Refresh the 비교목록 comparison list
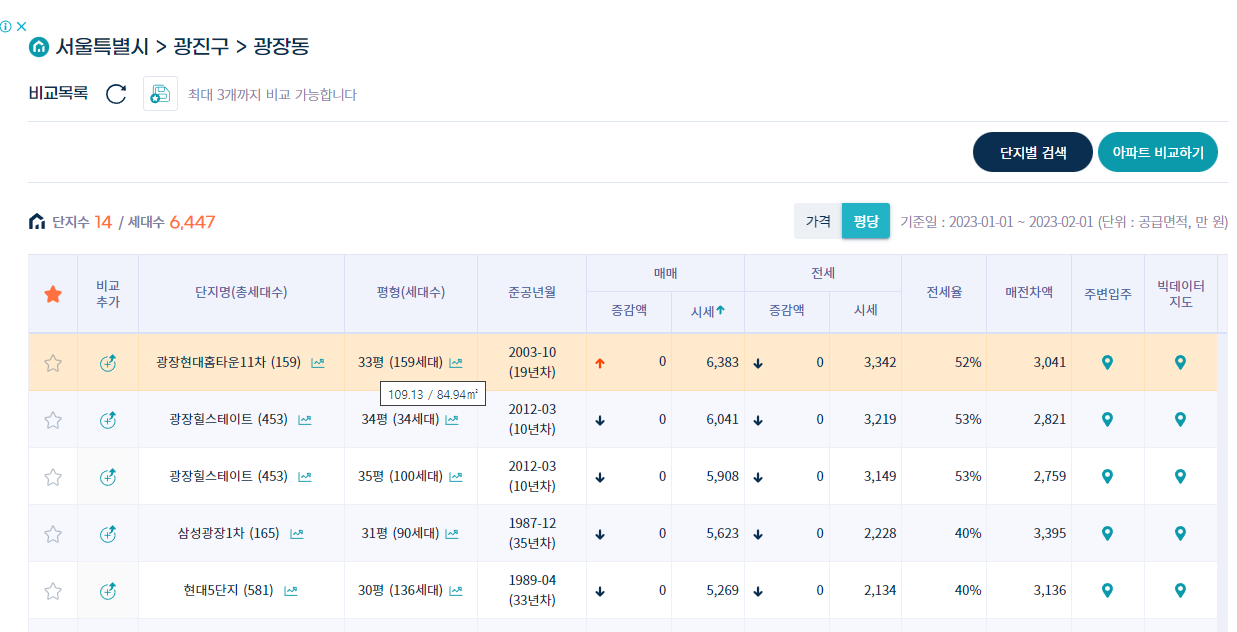1237x632 pixels. point(117,93)
